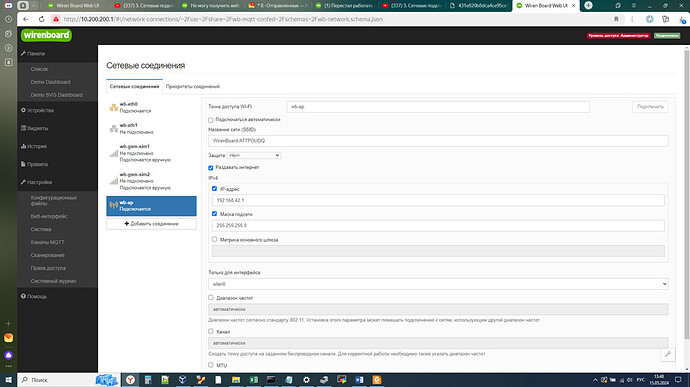This screenshot has width=690, height=387.
Task: Click the SSID network name field
Action: tap(438, 141)
